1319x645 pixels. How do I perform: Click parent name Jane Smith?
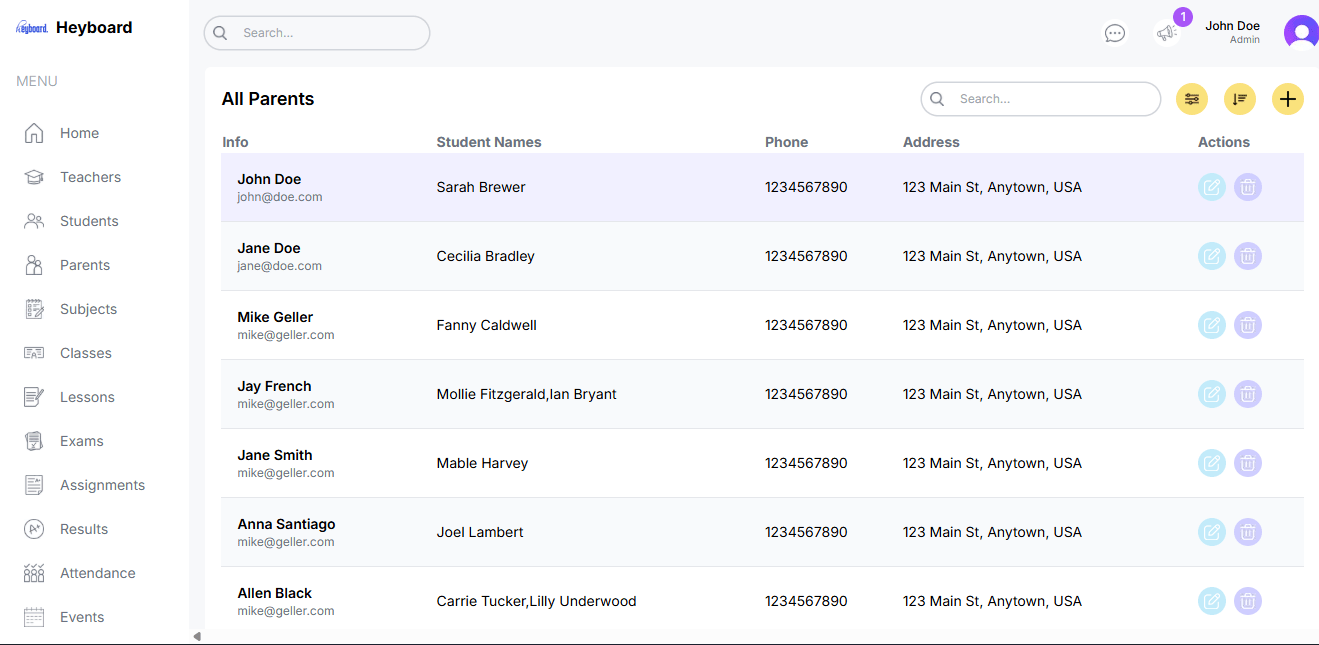coord(275,455)
